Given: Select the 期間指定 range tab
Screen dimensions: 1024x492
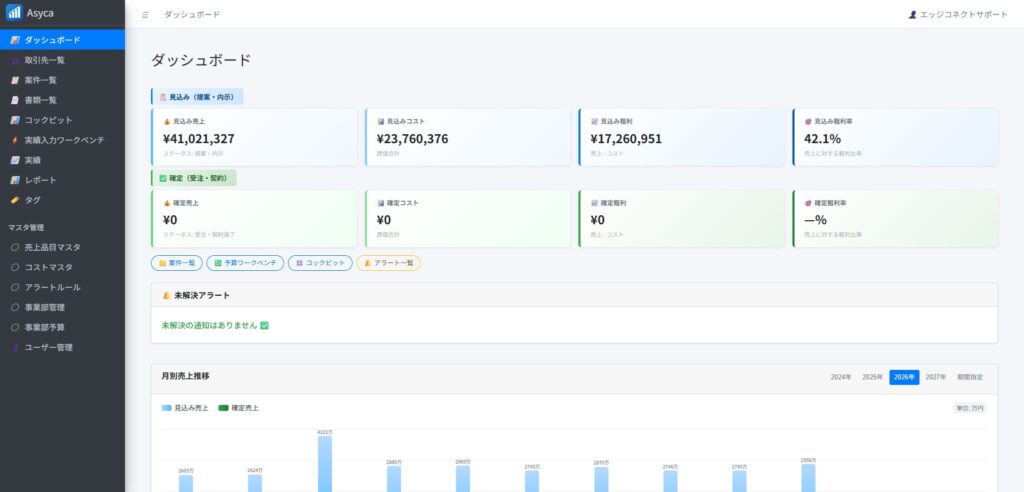Looking at the screenshot, I should 969,377.
